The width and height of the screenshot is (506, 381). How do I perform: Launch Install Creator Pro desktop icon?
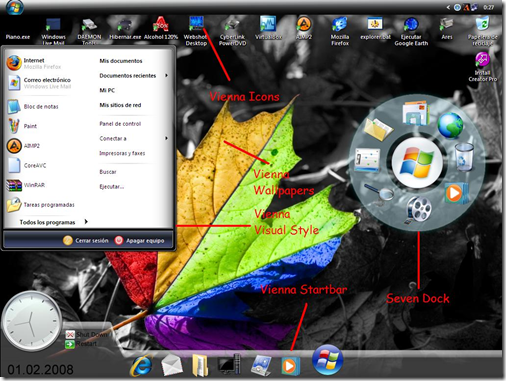click(x=482, y=67)
